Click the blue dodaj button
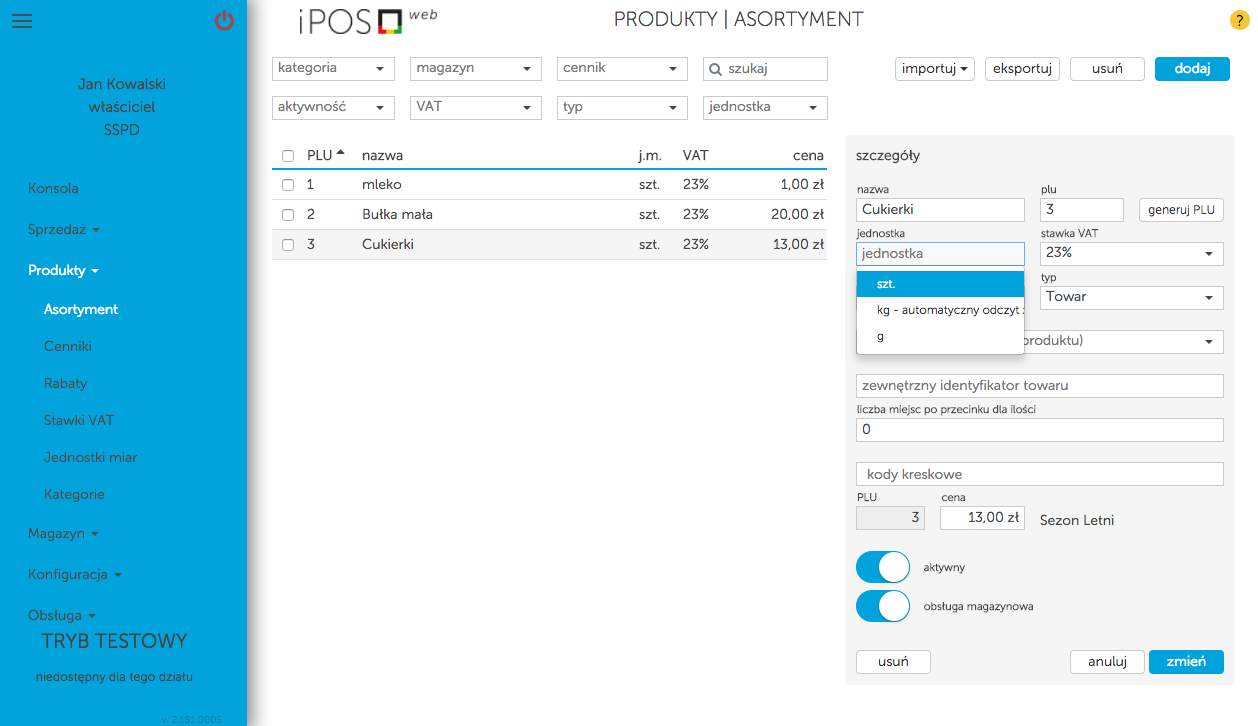The width and height of the screenshot is (1258, 726). [1191, 68]
